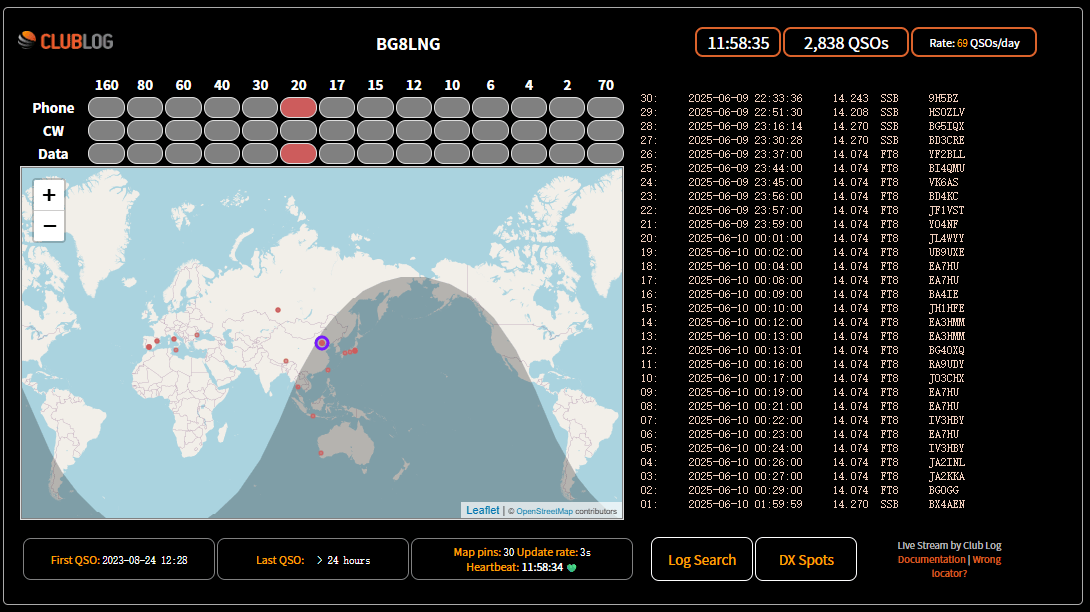Click the Data mode row label
The height and width of the screenshot is (612, 1090).
53,154
